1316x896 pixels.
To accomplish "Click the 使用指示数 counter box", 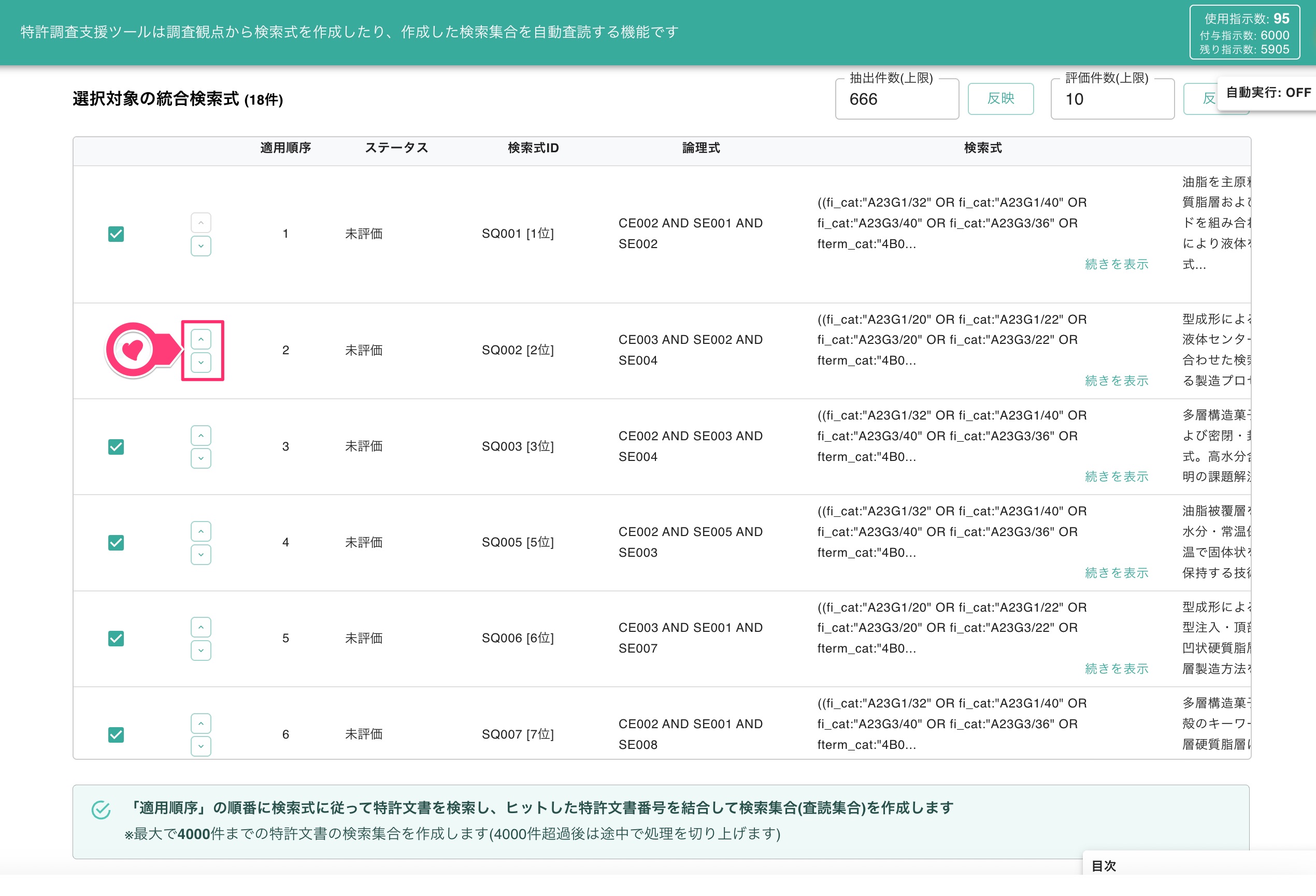I will 1244,32.
